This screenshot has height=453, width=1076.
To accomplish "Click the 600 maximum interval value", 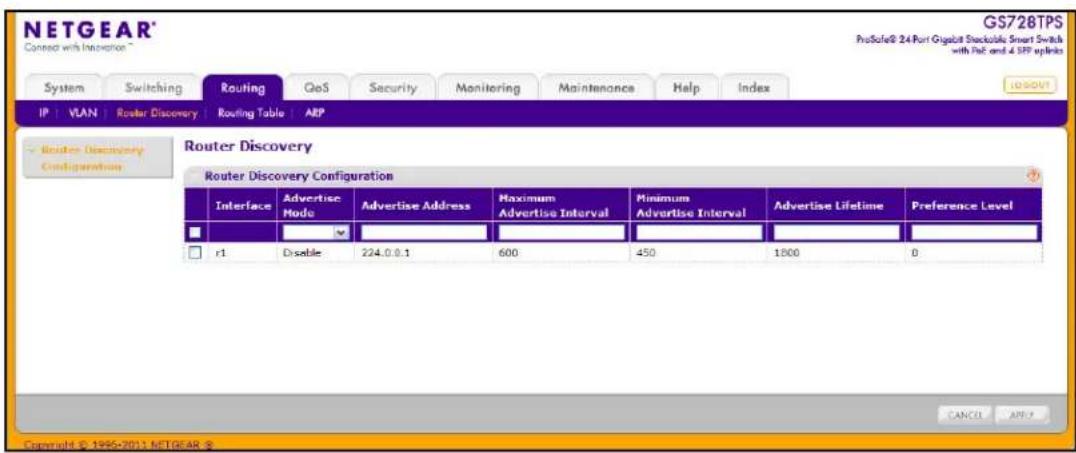I will coord(508,253).
